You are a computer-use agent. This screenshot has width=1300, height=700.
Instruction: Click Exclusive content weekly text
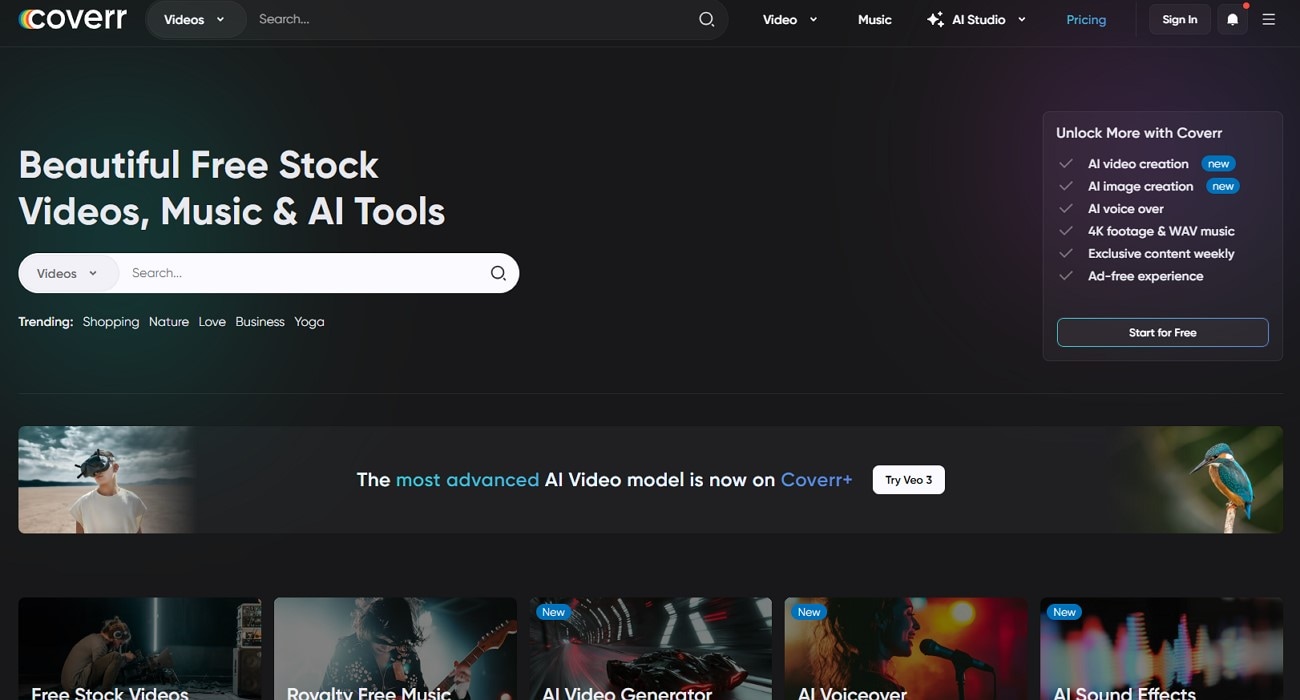(1161, 254)
